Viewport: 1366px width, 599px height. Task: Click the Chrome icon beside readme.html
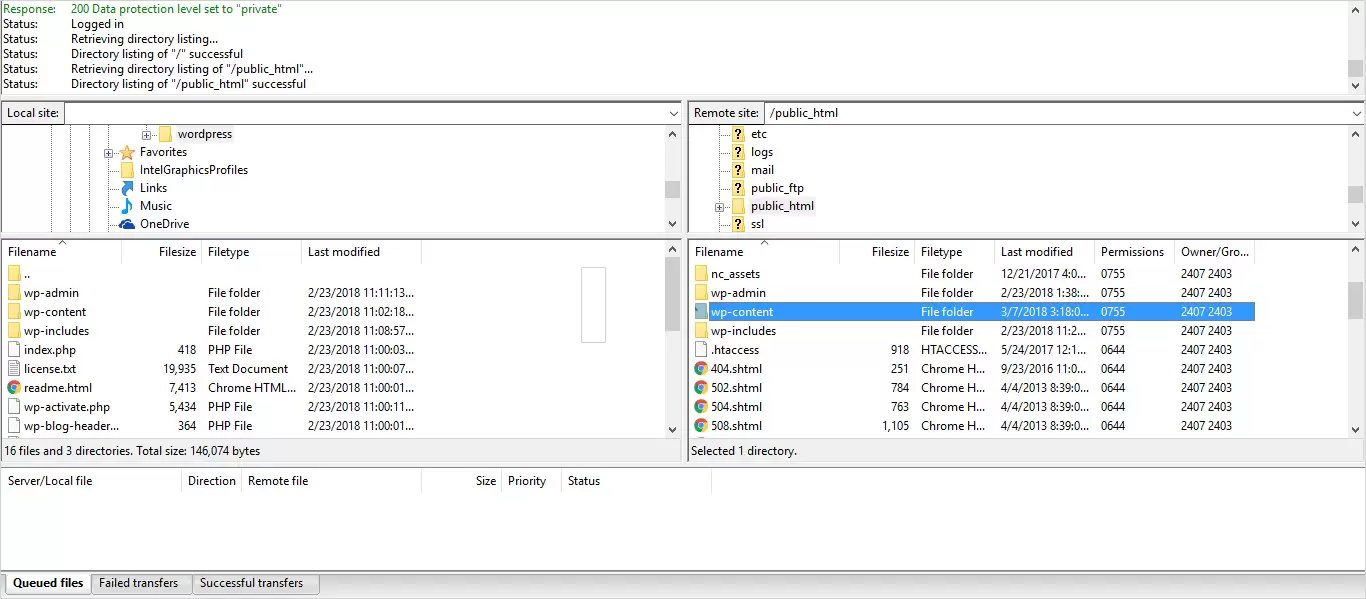pos(14,388)
